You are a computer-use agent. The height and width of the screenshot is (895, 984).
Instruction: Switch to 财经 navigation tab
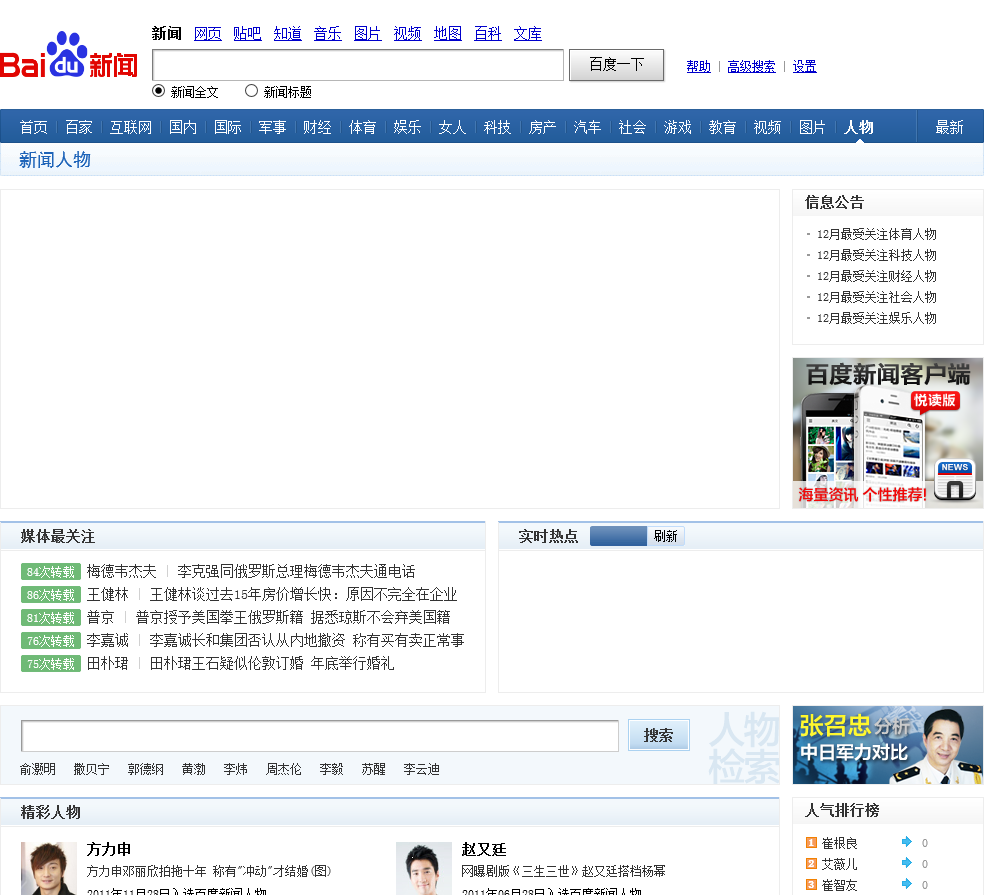[317, 127]
